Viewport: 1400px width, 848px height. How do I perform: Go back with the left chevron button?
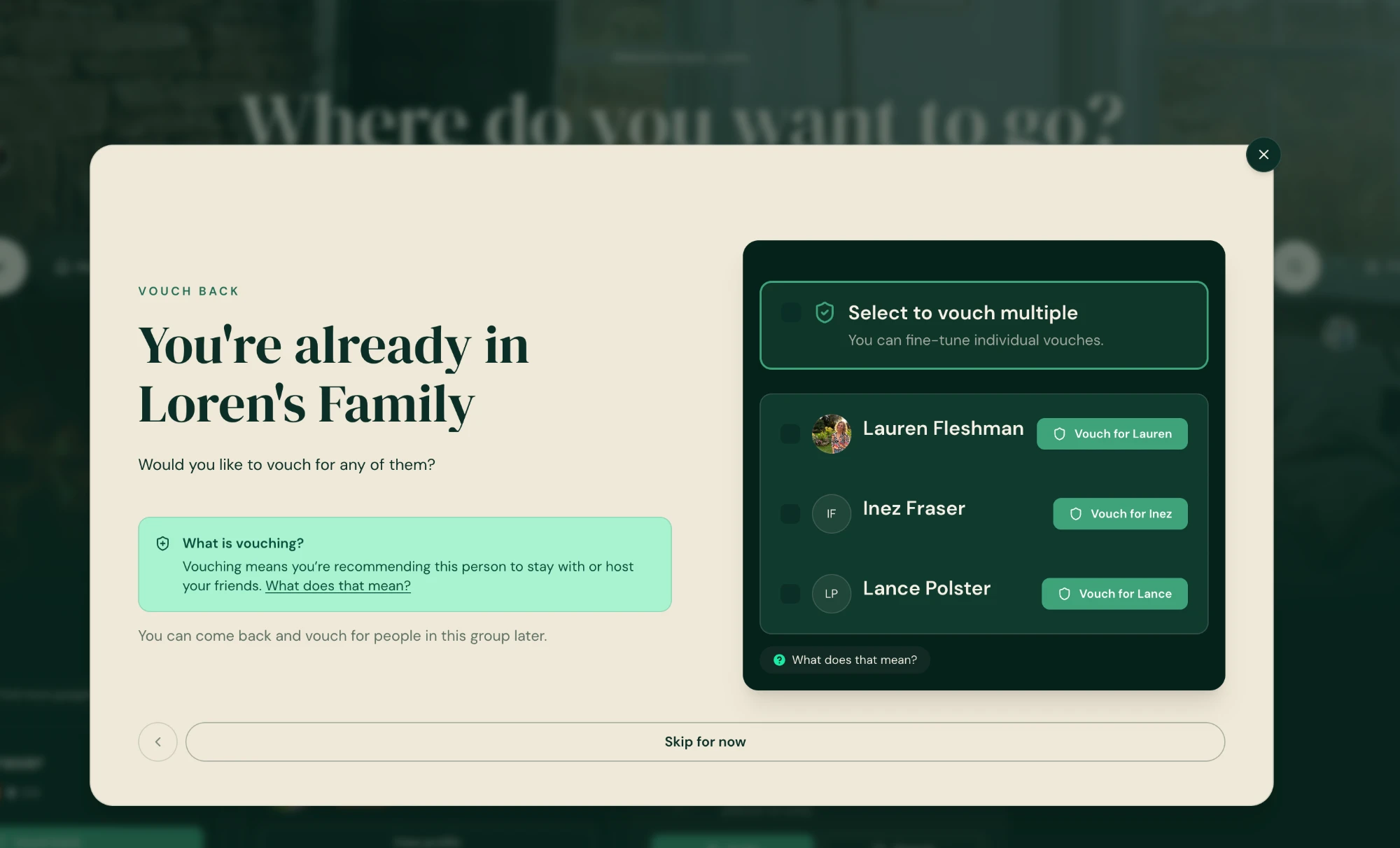tap(157, 742)
